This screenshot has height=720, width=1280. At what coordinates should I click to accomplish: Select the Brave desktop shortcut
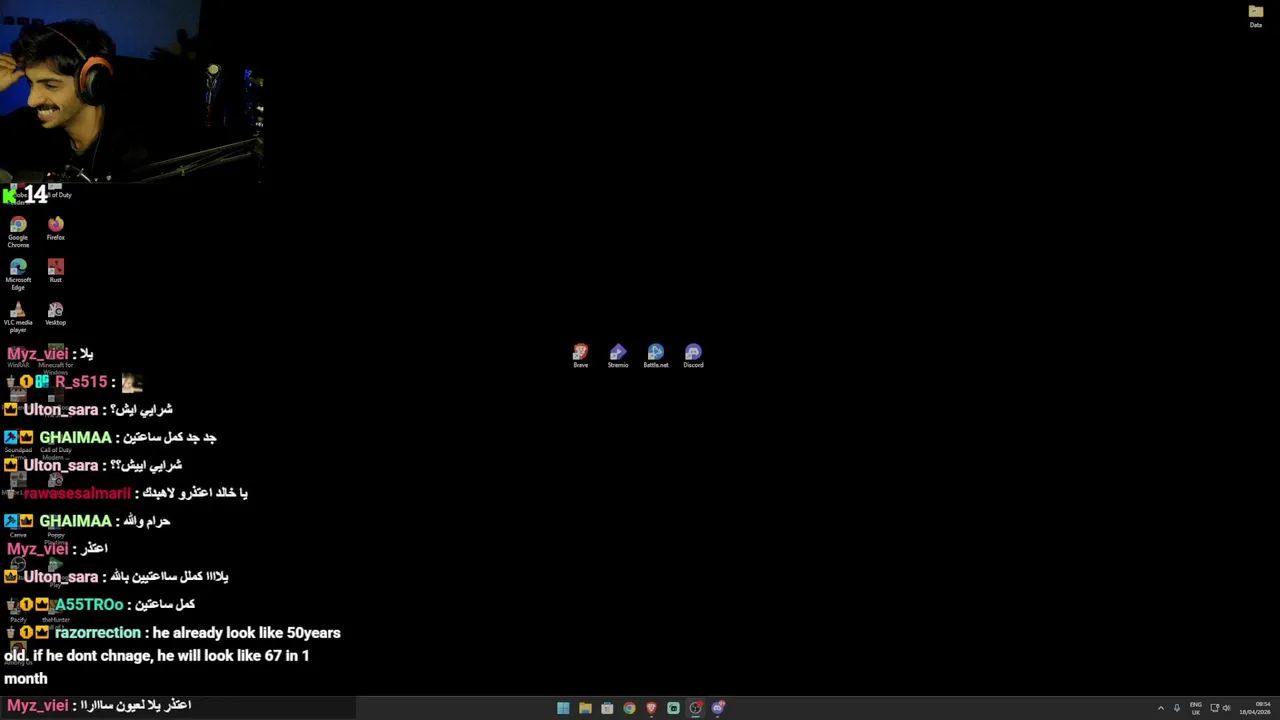pyautogui.click(x=580, y=356)
